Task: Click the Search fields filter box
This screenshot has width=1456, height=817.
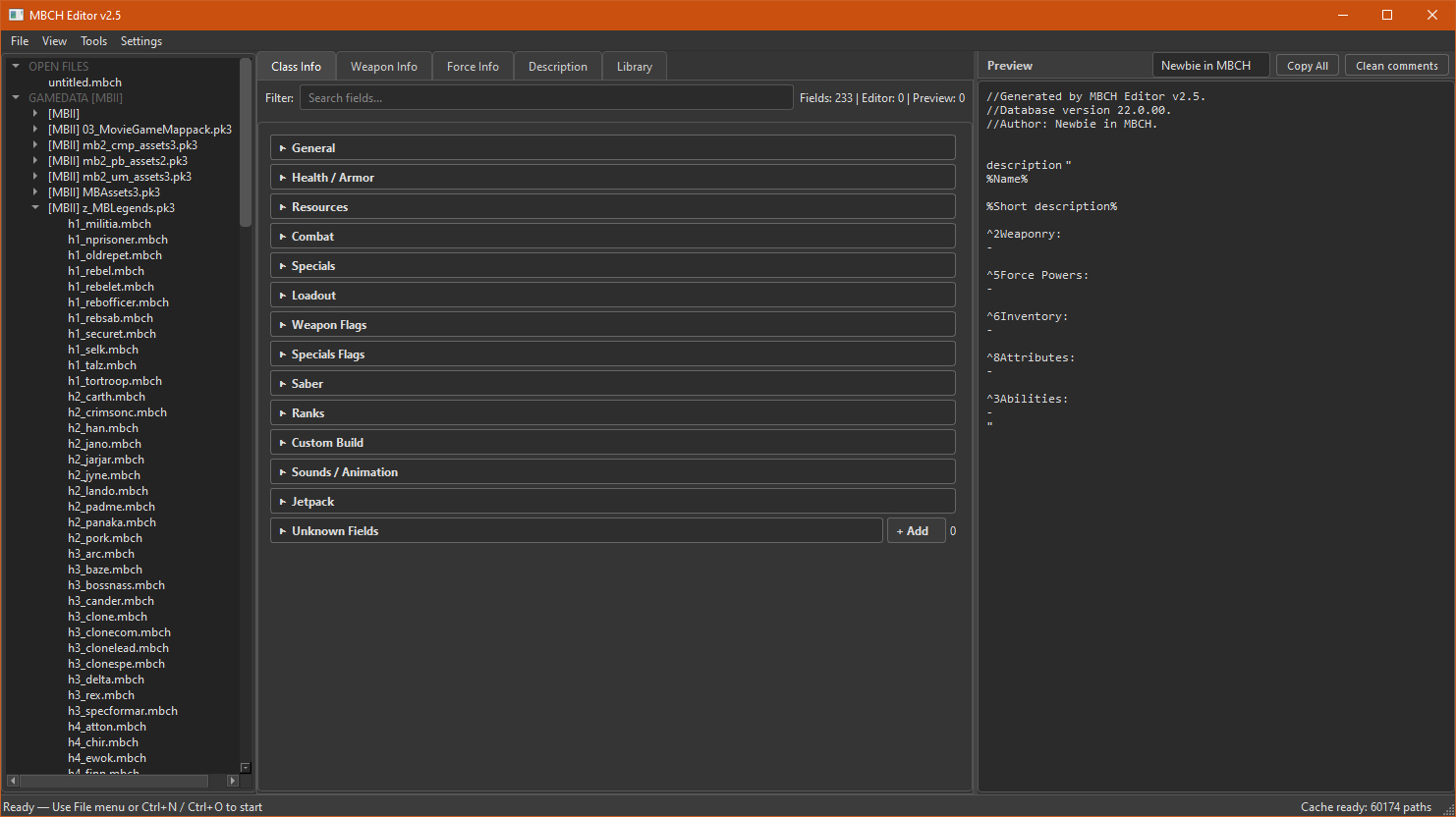Action: (x=546, y=97)
